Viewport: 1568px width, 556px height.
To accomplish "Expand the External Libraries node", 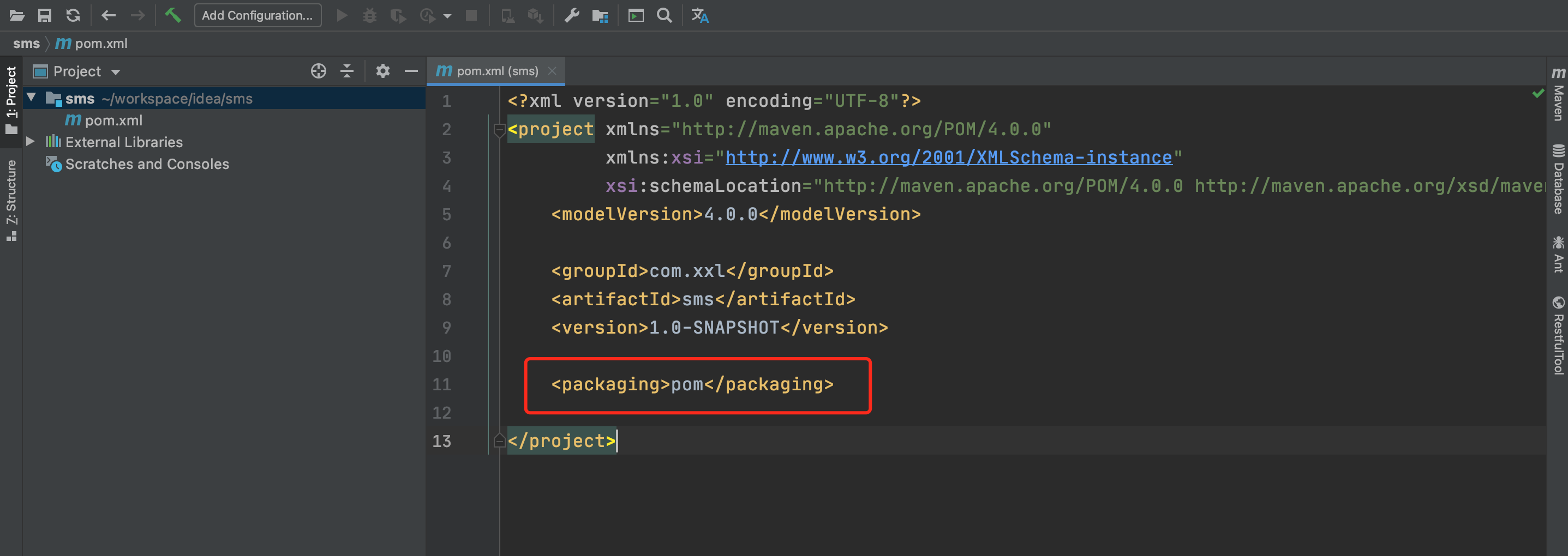I will [x=31, y=142].
